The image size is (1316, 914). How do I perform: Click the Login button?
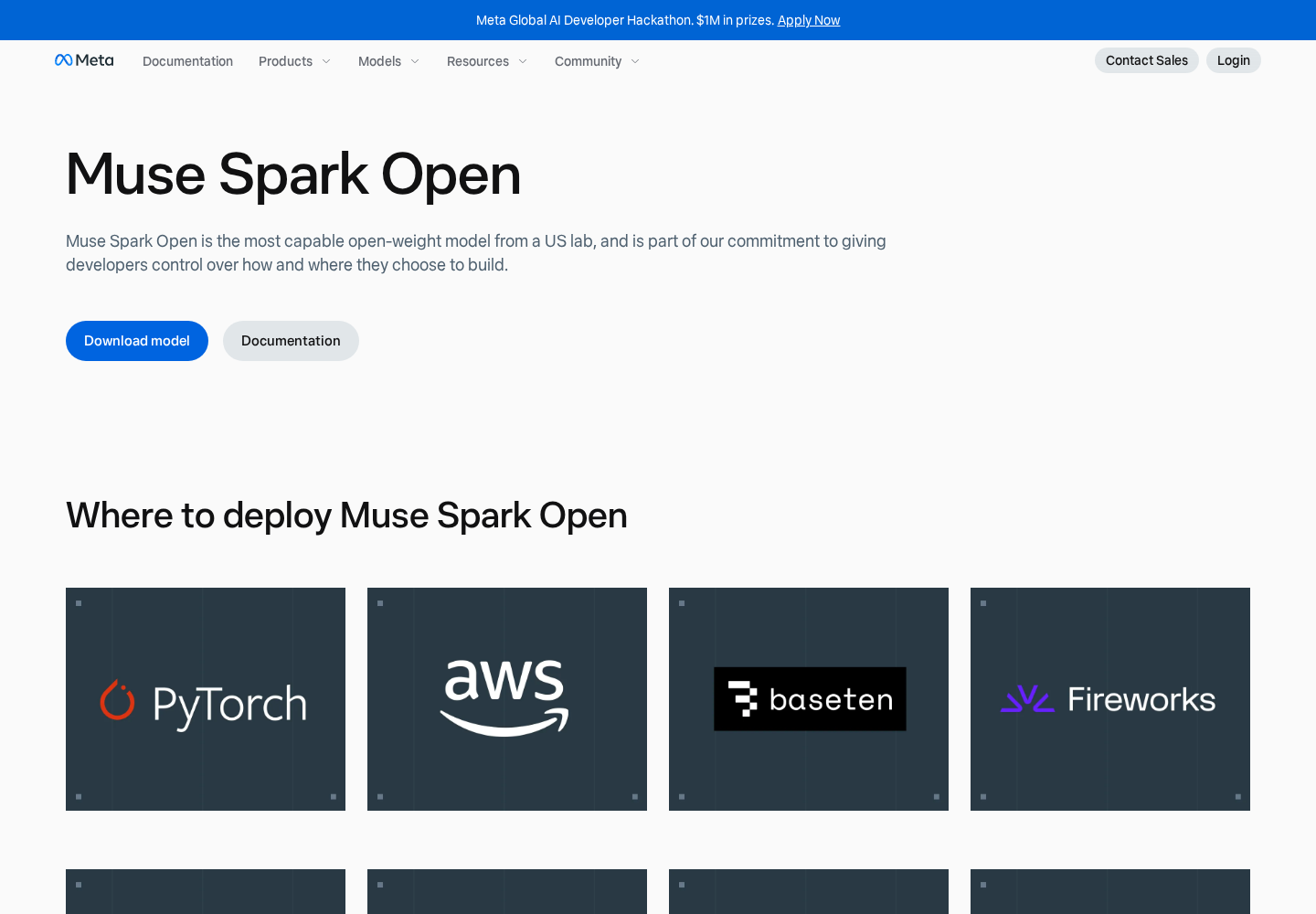[x=1234, y=60]
